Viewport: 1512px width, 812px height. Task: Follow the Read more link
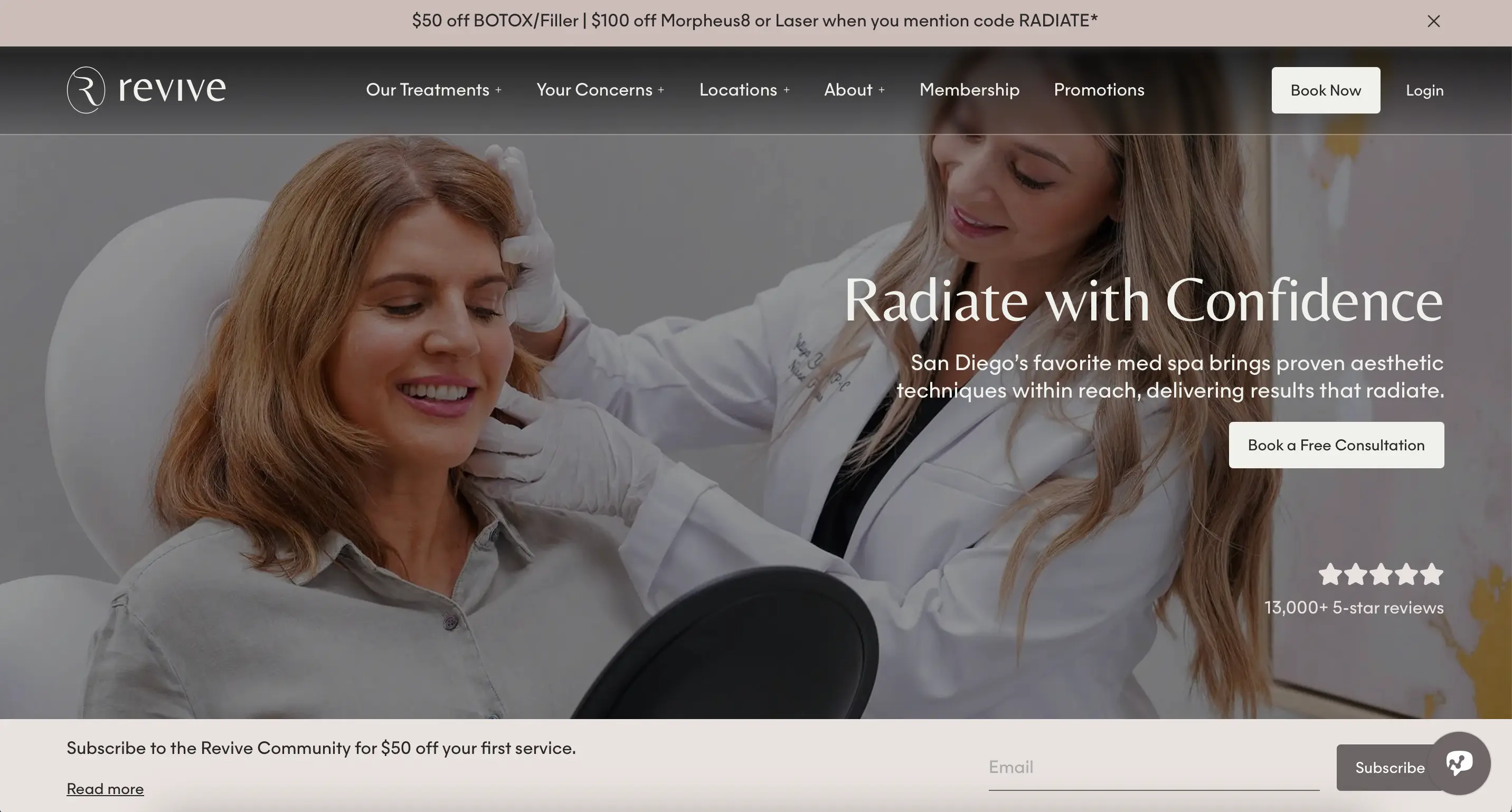(105, 789)
